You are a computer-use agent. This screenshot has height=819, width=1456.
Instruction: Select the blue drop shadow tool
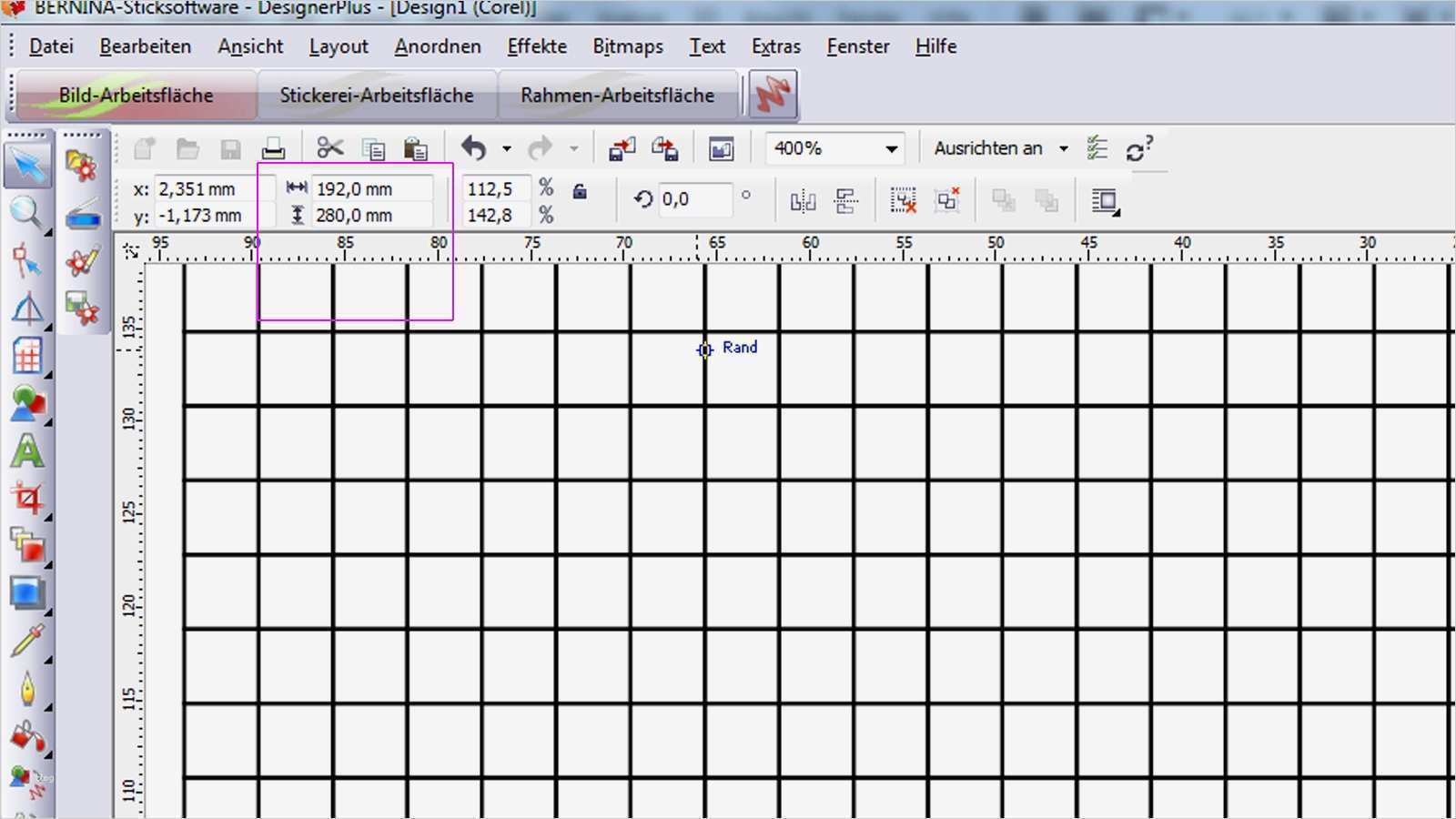(x=27, y=593)
